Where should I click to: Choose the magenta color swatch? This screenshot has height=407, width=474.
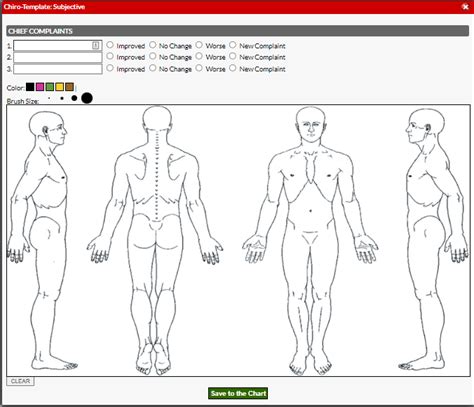[x=40, y=87]
